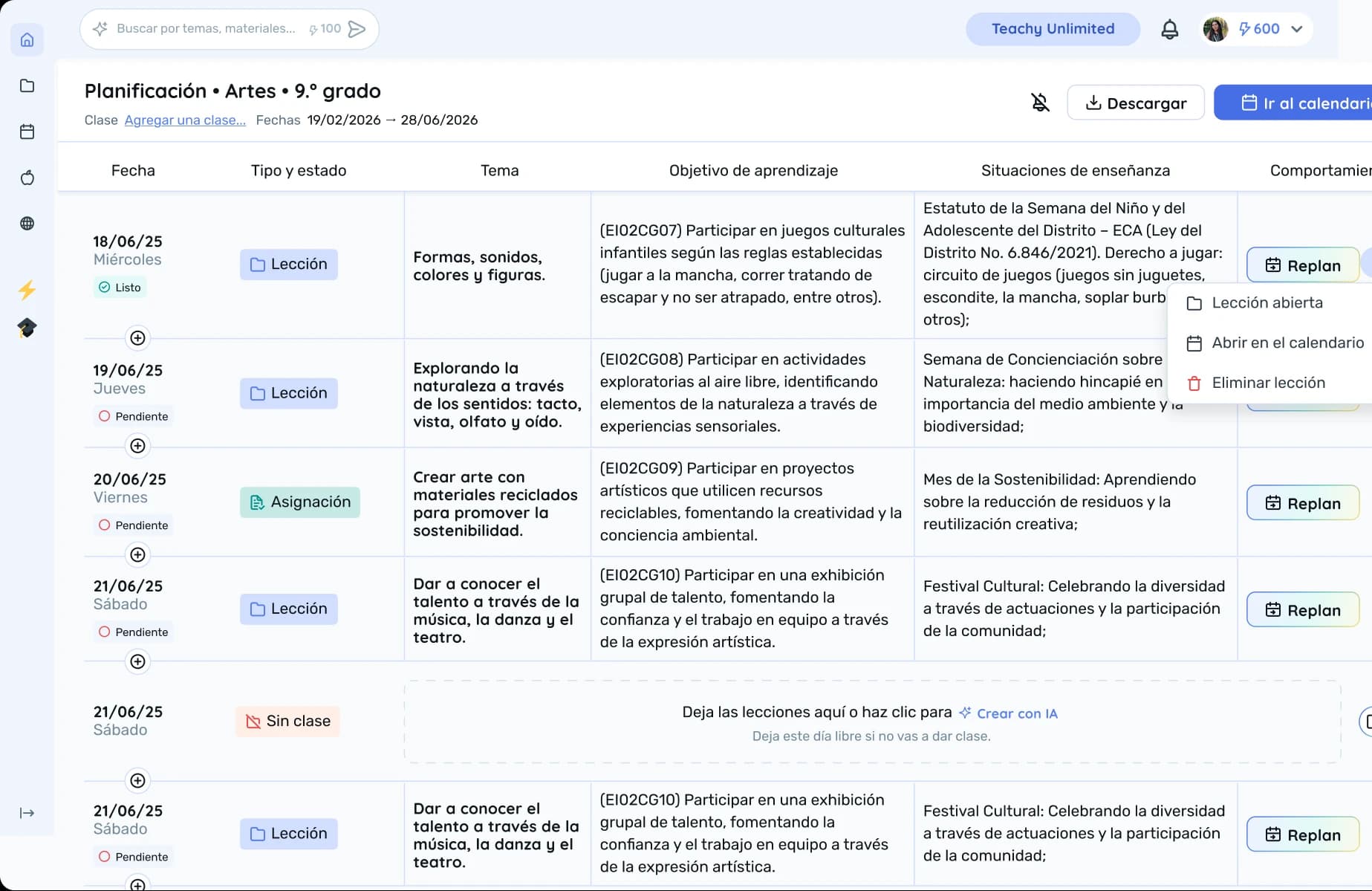Open the calendar icon in the left sidebar
The image size is (1372, 891).
(x=27, y=132)
